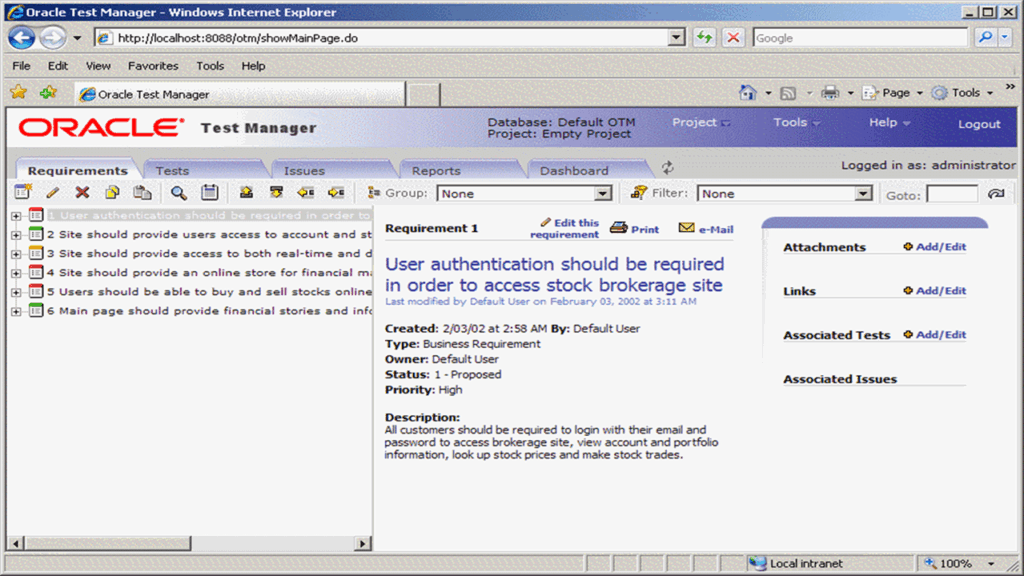This screenshot has height=576, width=1024.
Task: Click the browser Back arrow button
Action: pyautogui.click(x=22, y=38)
